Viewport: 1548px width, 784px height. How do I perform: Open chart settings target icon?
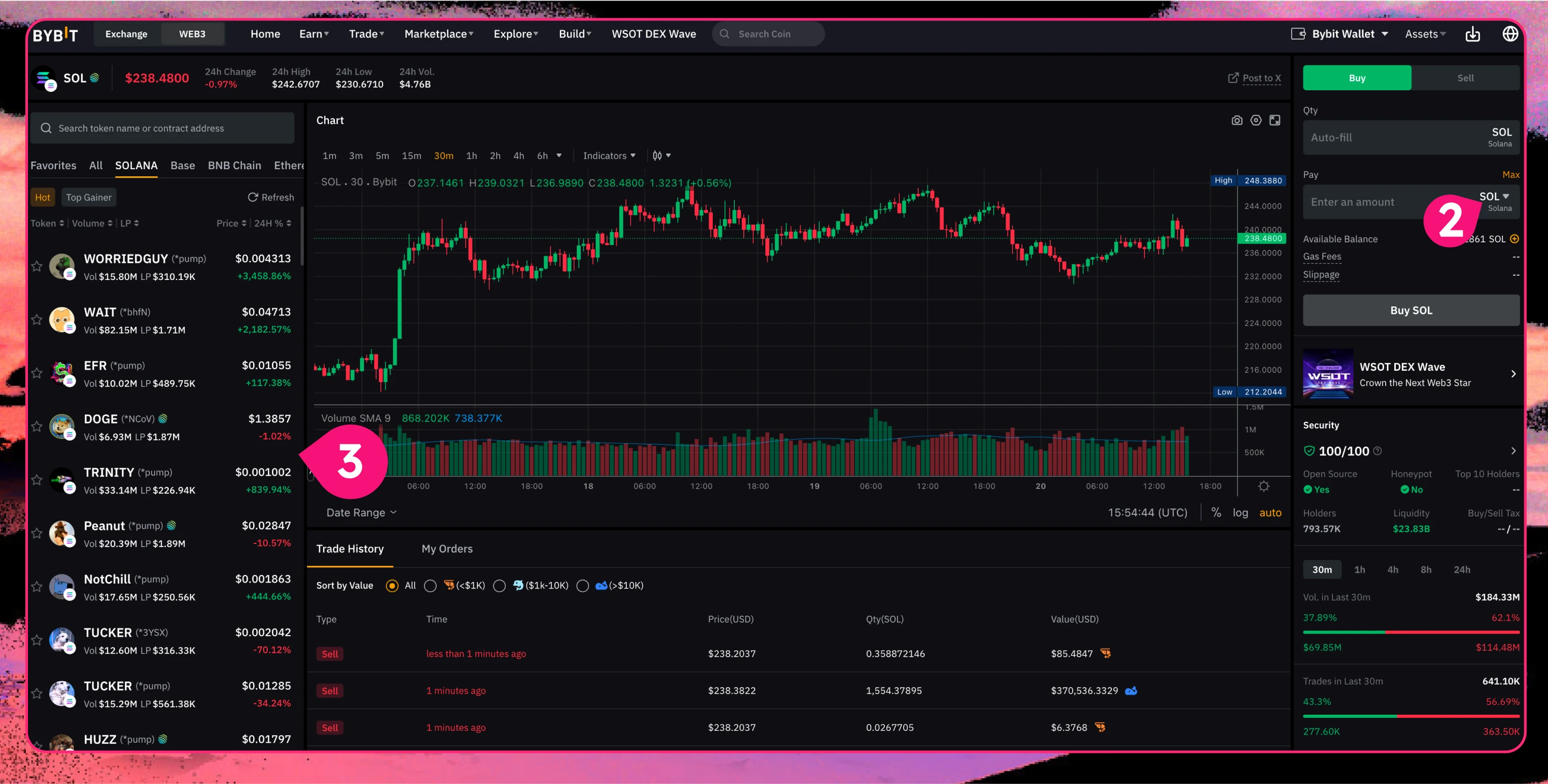click(1256, 120)
